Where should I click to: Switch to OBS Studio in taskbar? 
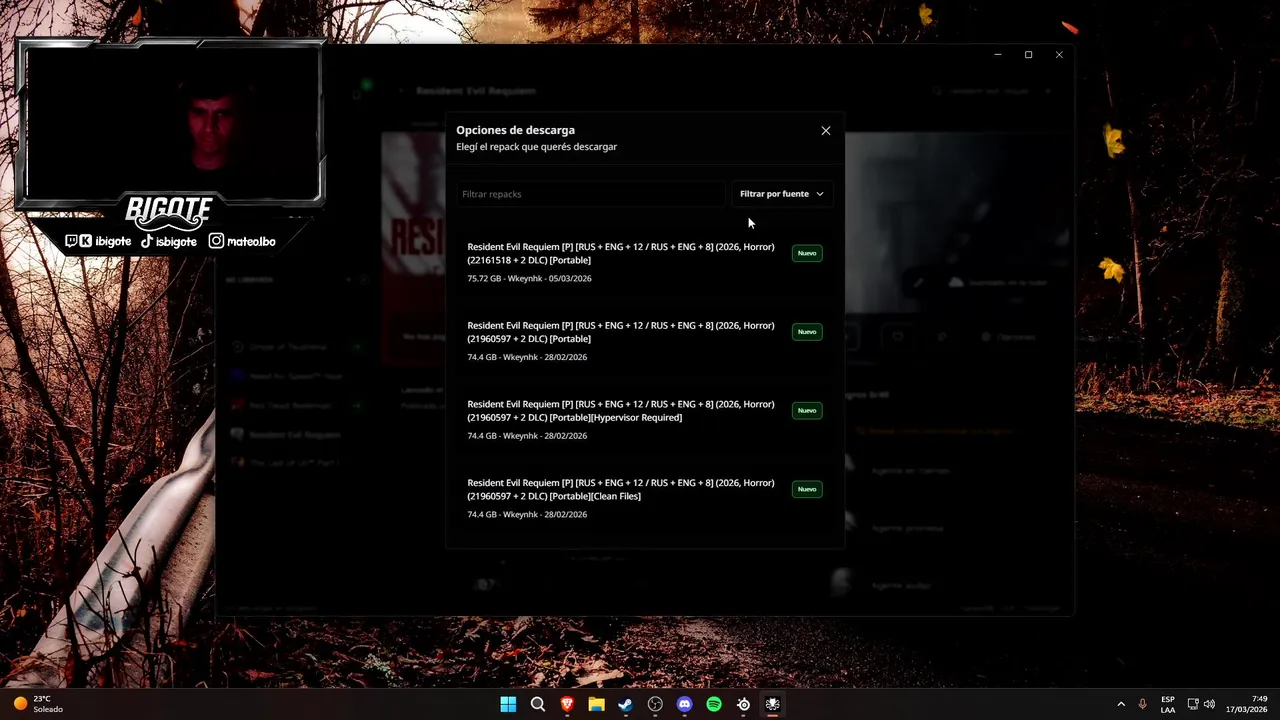pyautogui.click(x=655, y=704)
